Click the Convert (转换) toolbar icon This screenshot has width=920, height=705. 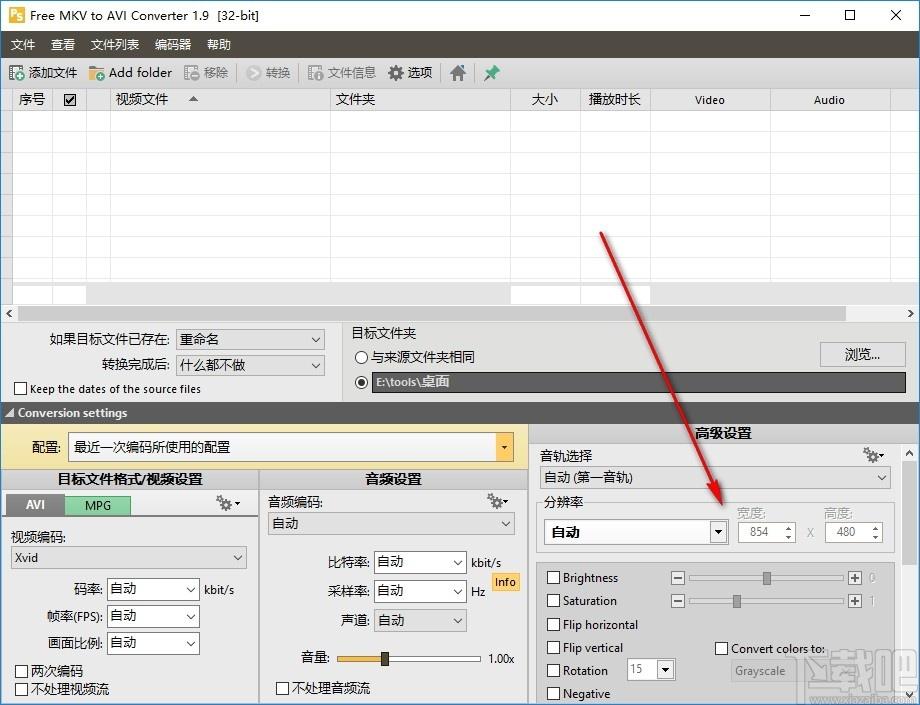253,73
